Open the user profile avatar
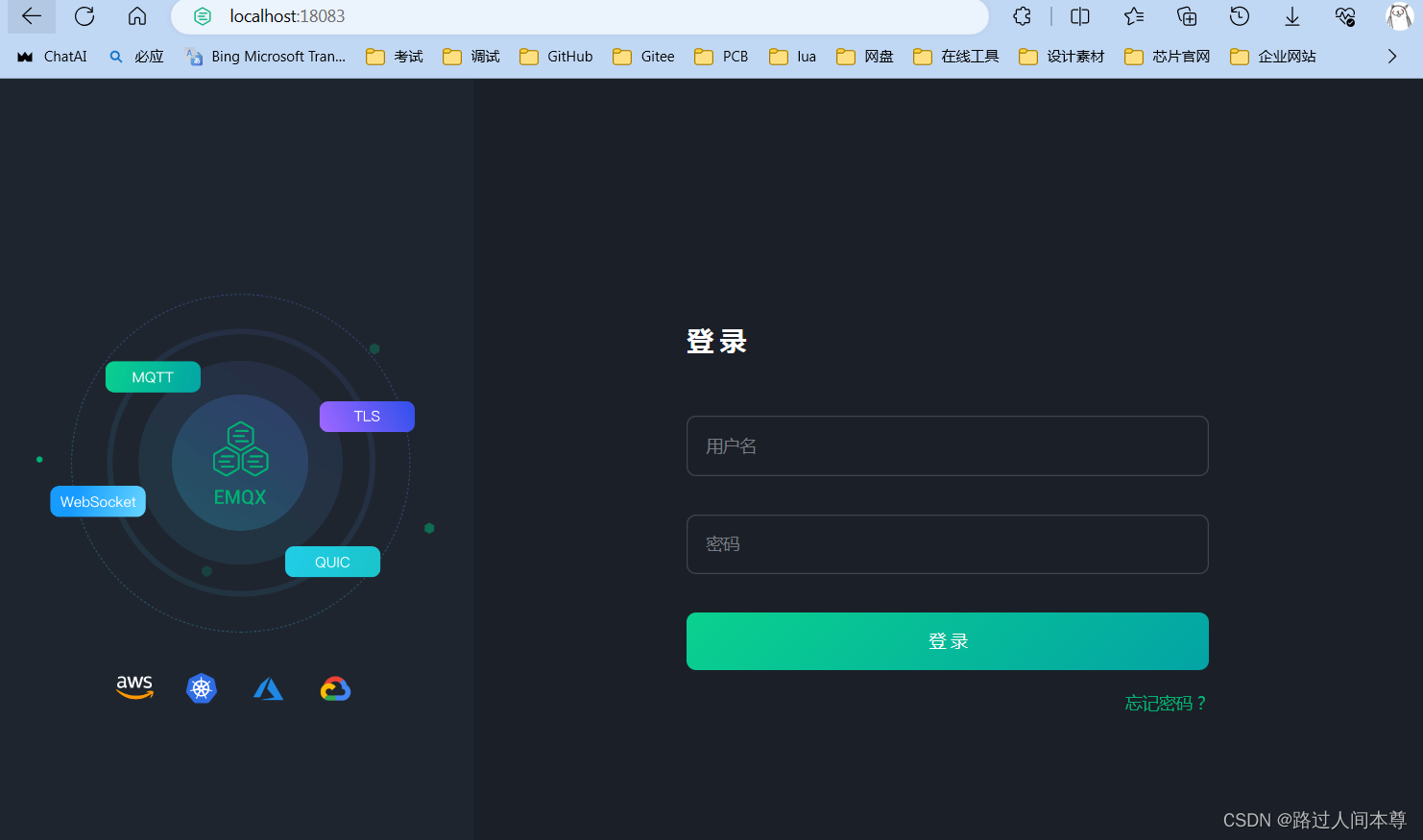Image resolution: width=1423 pixels, height=840 pixels. (1400, 16)
